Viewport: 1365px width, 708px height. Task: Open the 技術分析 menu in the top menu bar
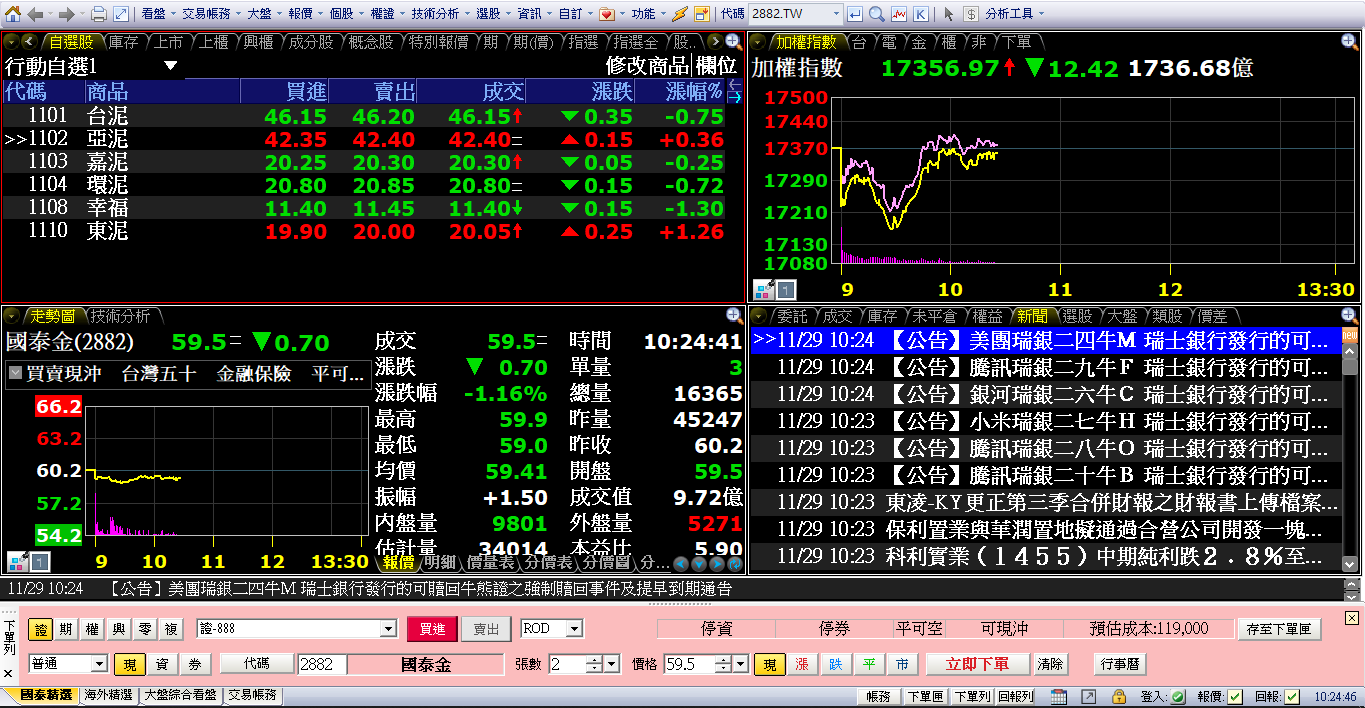coord(436,14)
